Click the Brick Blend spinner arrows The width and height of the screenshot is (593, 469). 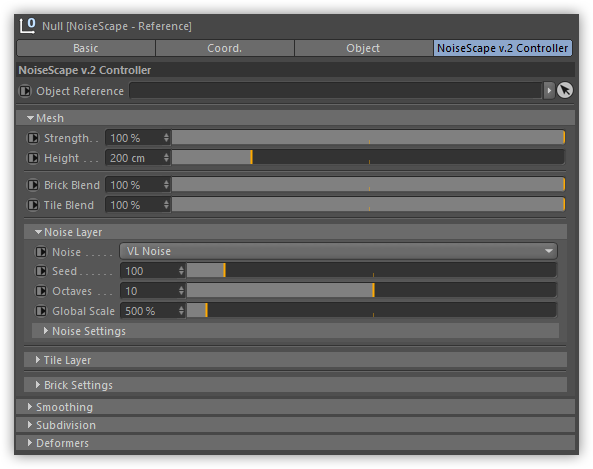[166, 185]
